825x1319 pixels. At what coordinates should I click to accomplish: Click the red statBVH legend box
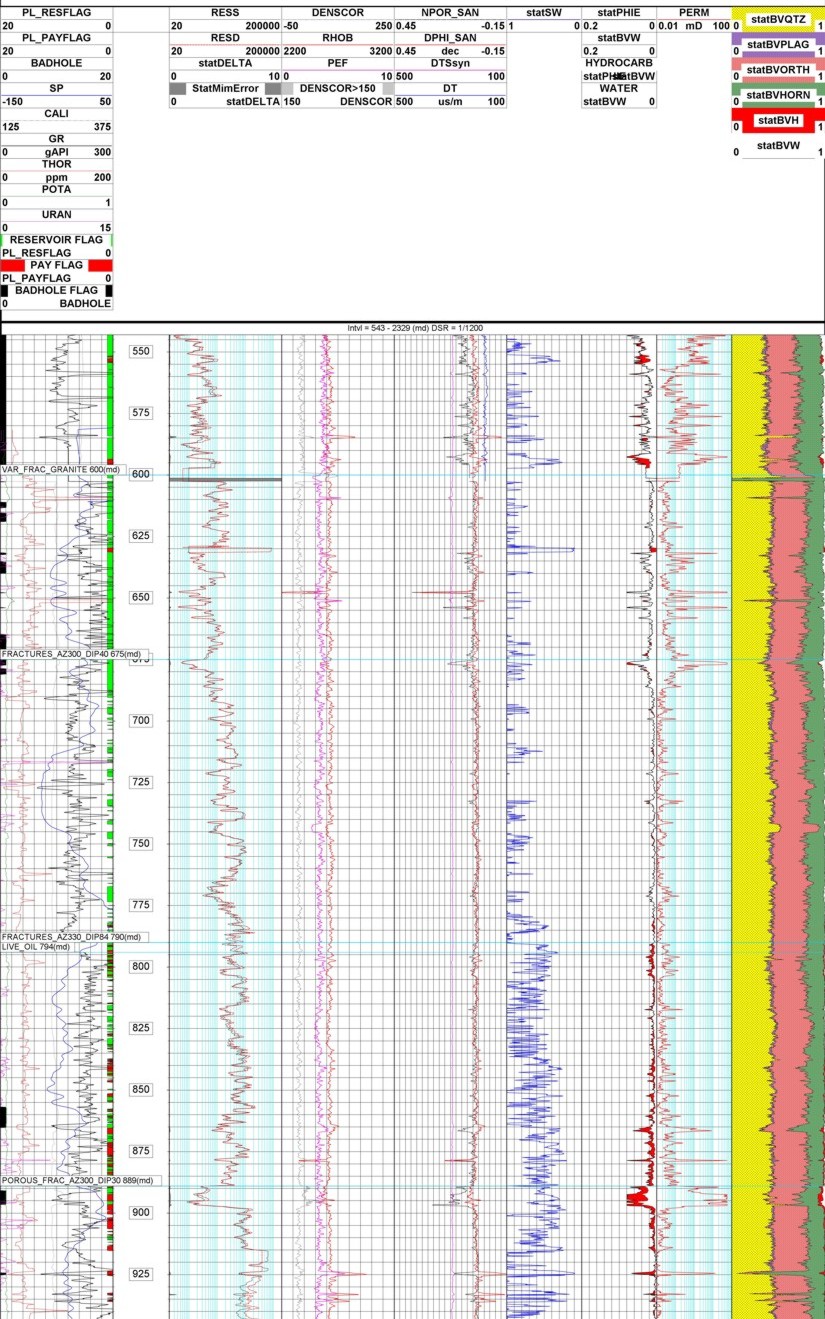(x=777, y=121)
